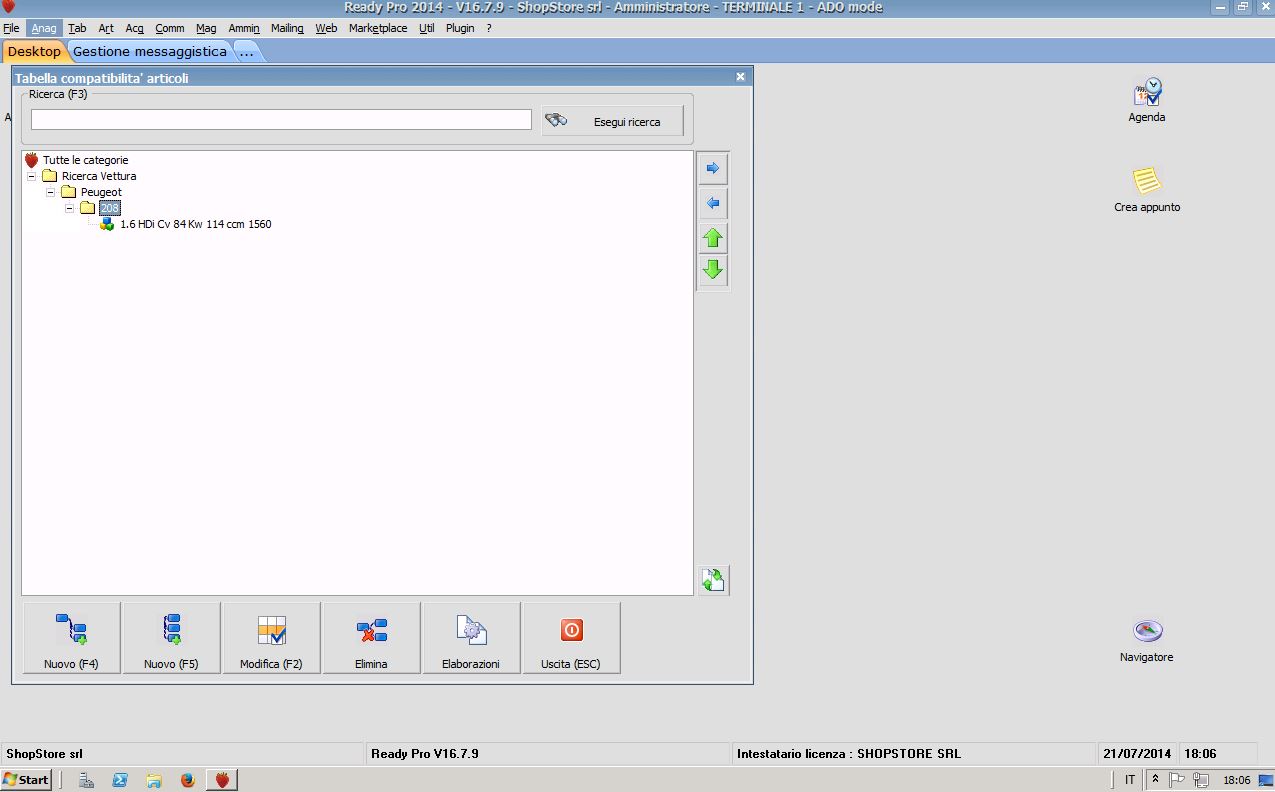Click the Nuovo (F4) button
Screen dimensions: 1275x792
[x=71, y=638]
